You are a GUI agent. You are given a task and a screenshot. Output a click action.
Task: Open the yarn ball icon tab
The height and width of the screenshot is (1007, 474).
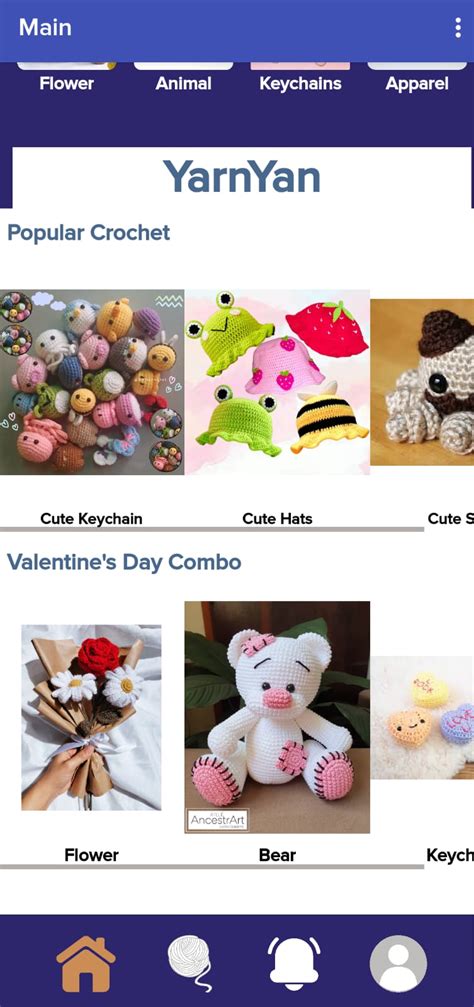(x=190, y=963)
